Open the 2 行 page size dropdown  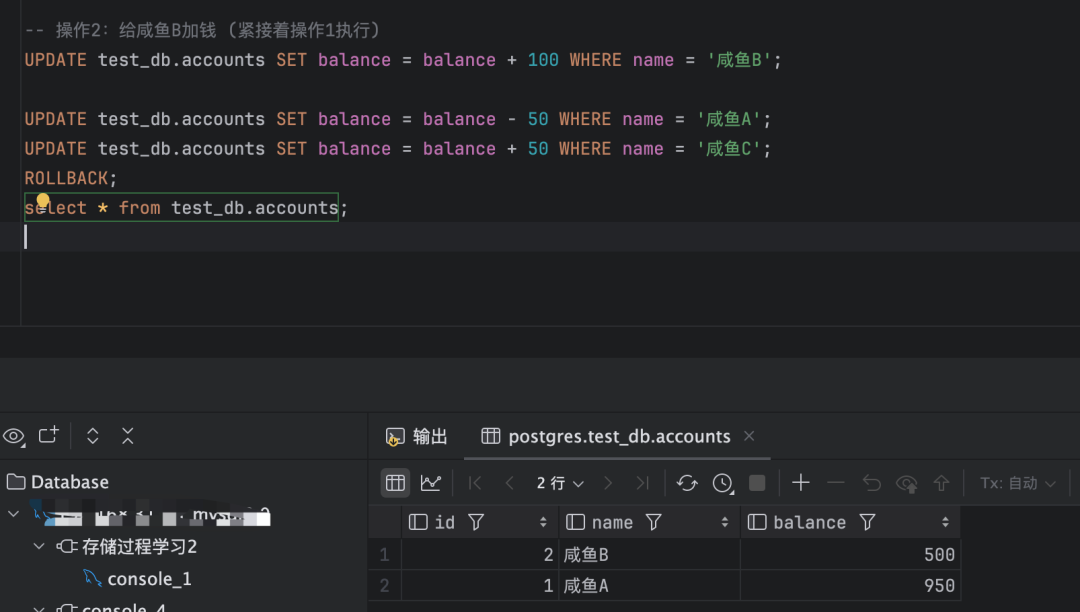click(x=558, y=483)
